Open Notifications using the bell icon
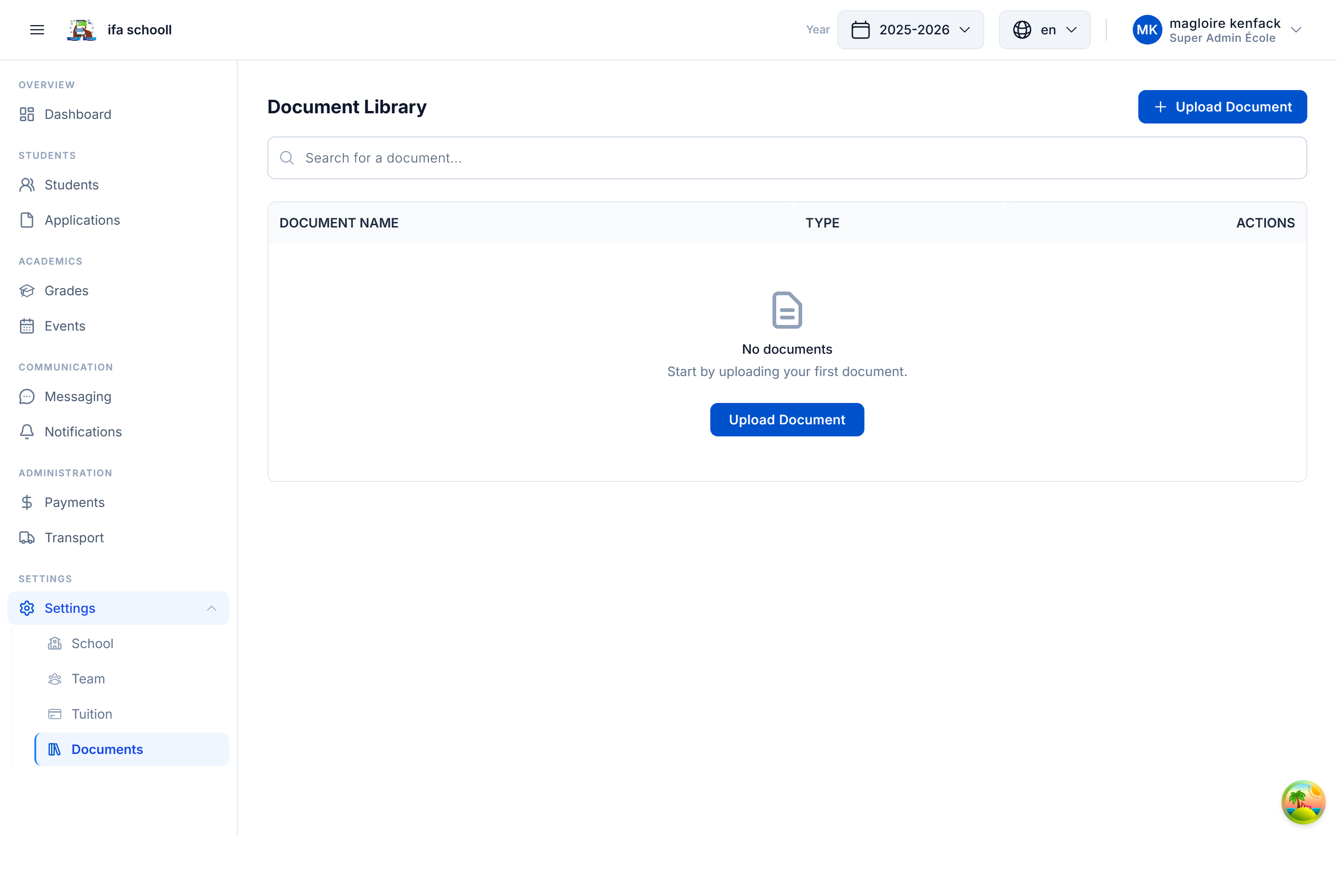Viewport: 1337px width, 896px height. [27, 432]
